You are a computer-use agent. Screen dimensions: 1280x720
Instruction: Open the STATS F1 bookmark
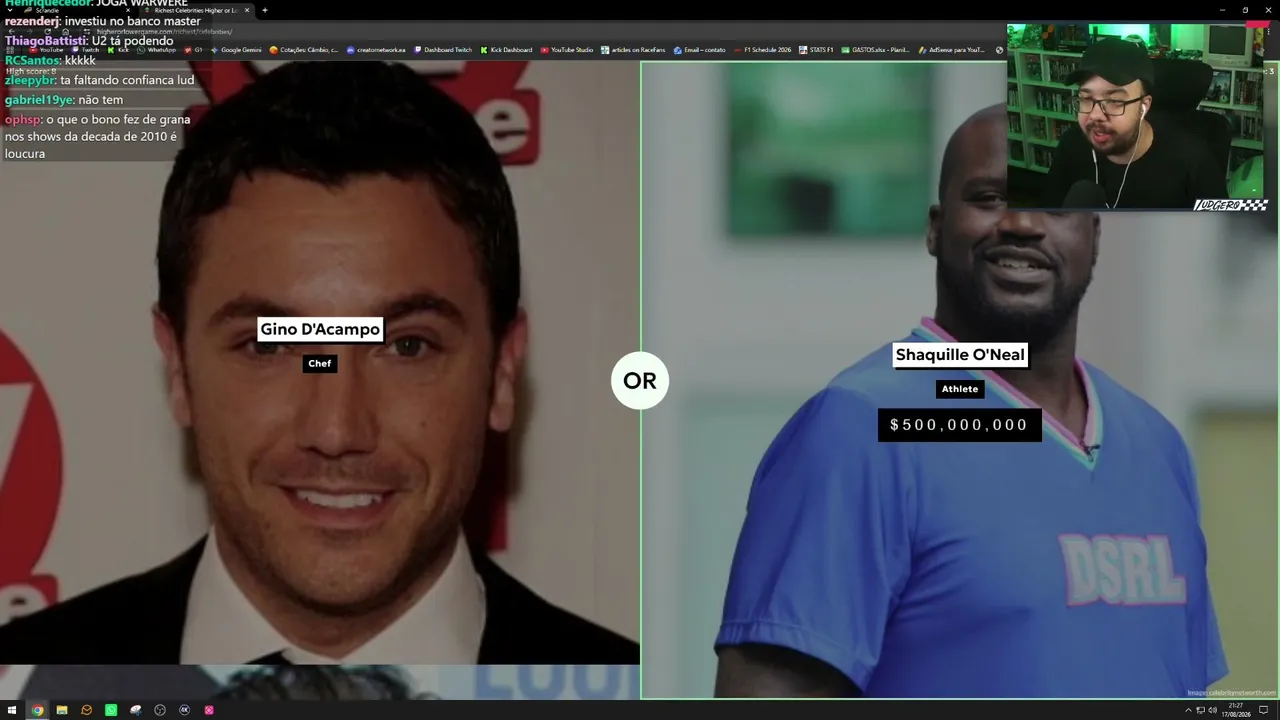pyautogui.click(x=816, y=50)
